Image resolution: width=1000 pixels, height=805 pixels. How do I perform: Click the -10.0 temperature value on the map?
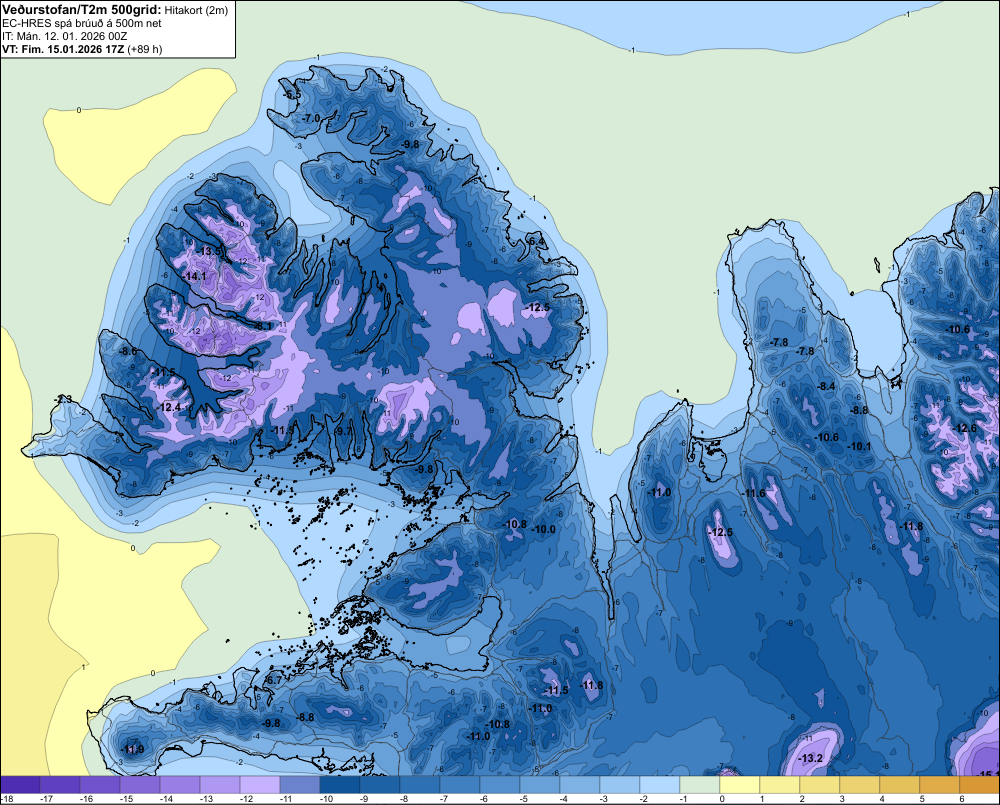pos(544,529)
